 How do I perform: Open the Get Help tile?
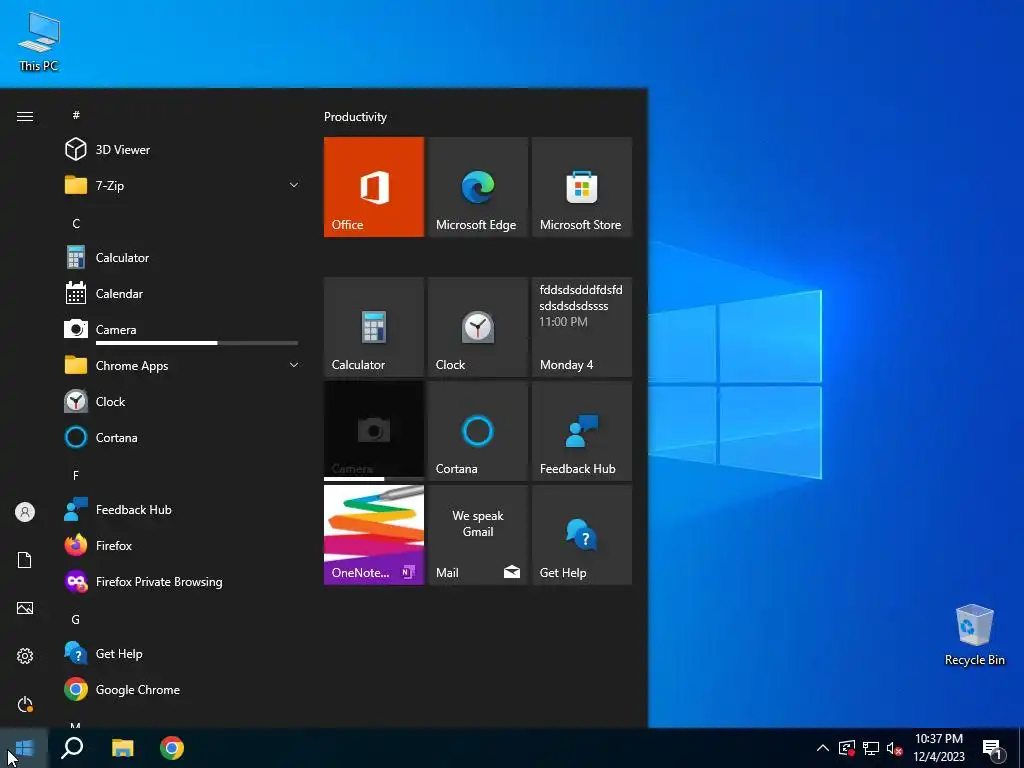point(582,535)
